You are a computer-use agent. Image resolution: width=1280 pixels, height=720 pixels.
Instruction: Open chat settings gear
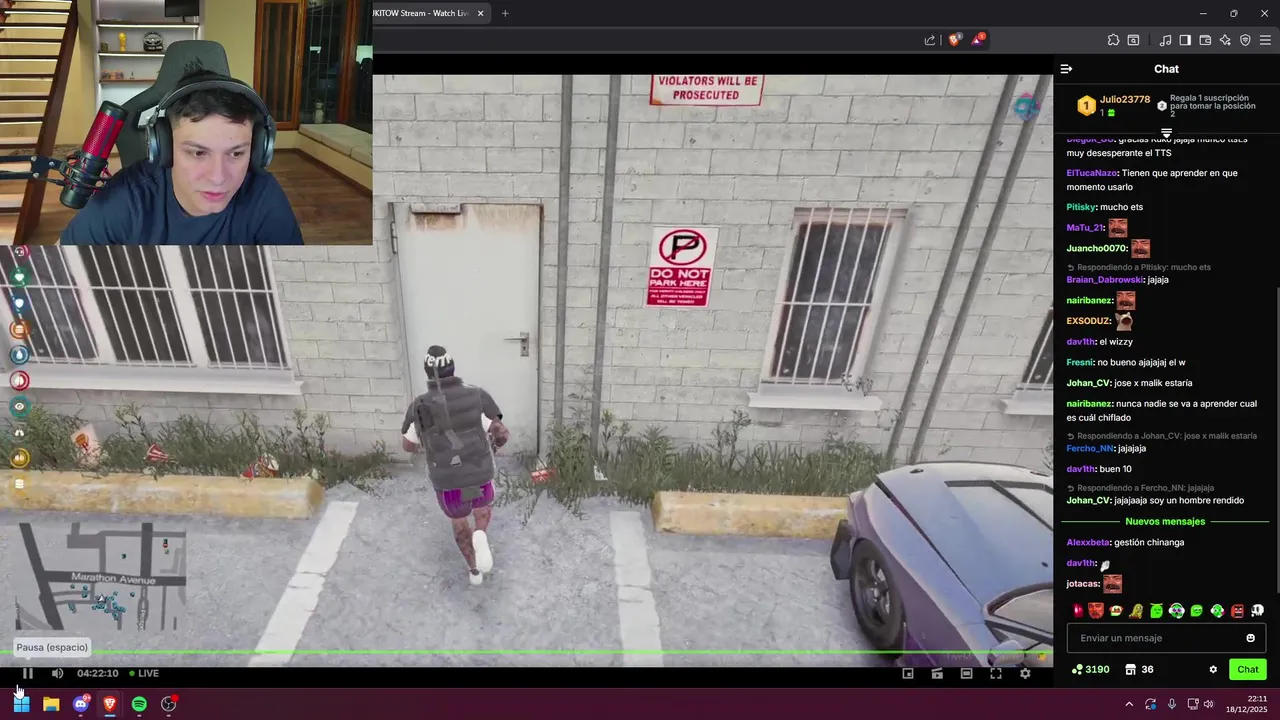click(1213, 669)
